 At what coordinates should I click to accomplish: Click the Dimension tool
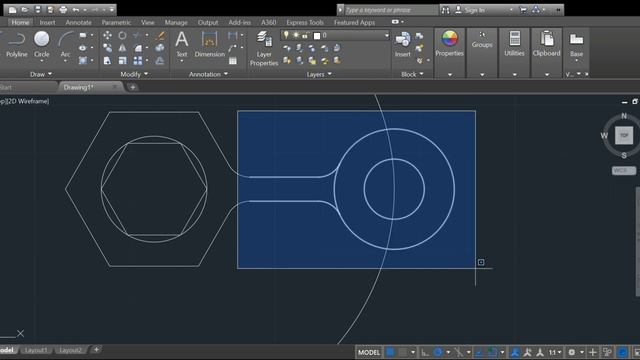[x=209, y=44]
